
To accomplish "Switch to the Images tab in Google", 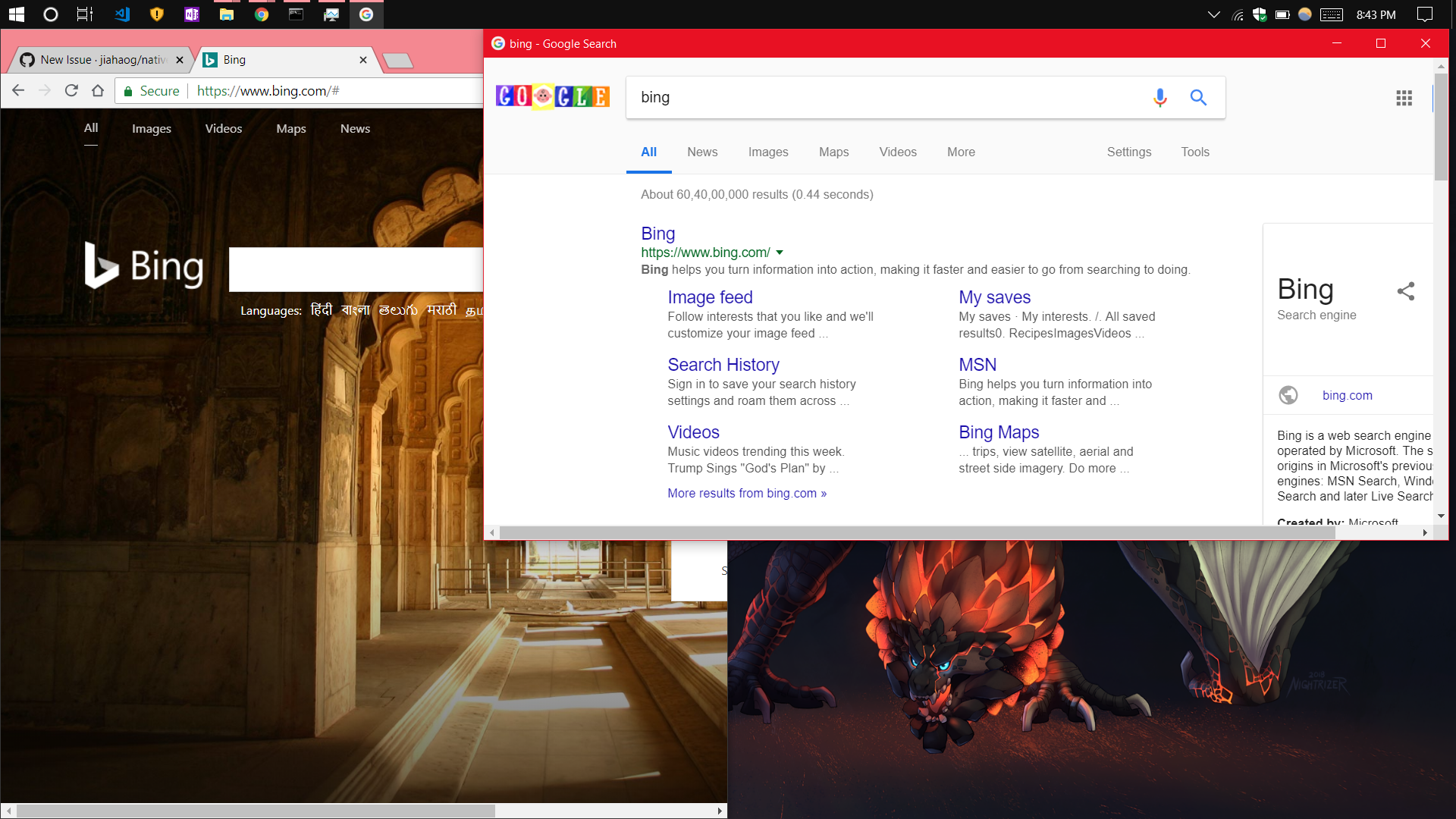I will pos(767,152).
